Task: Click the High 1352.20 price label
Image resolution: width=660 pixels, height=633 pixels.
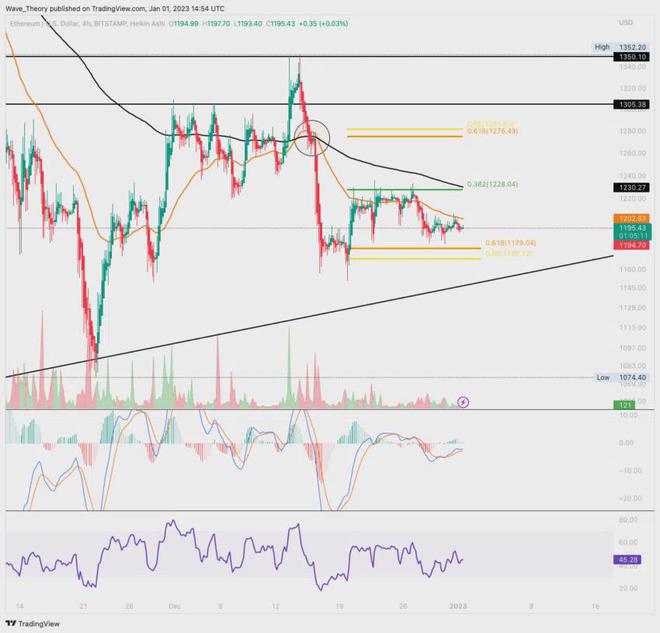Action: (620, 47)
